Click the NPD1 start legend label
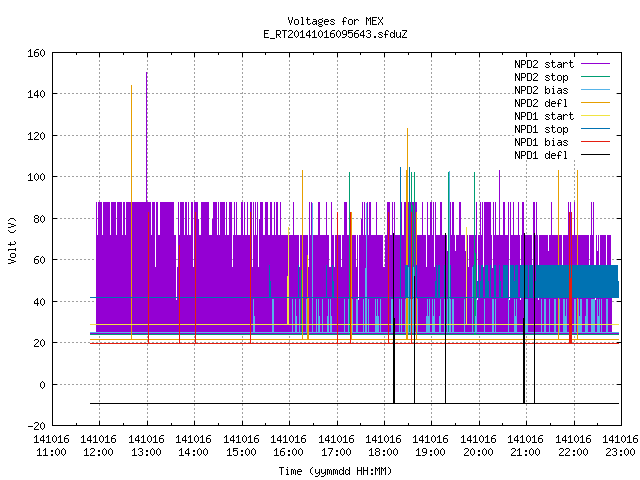 (544, 116)
